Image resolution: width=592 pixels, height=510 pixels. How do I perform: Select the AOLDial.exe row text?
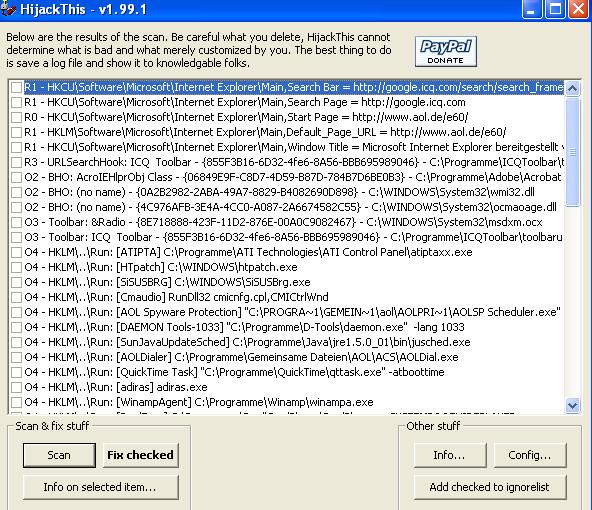pyautogui.click(x=241, y=357)
